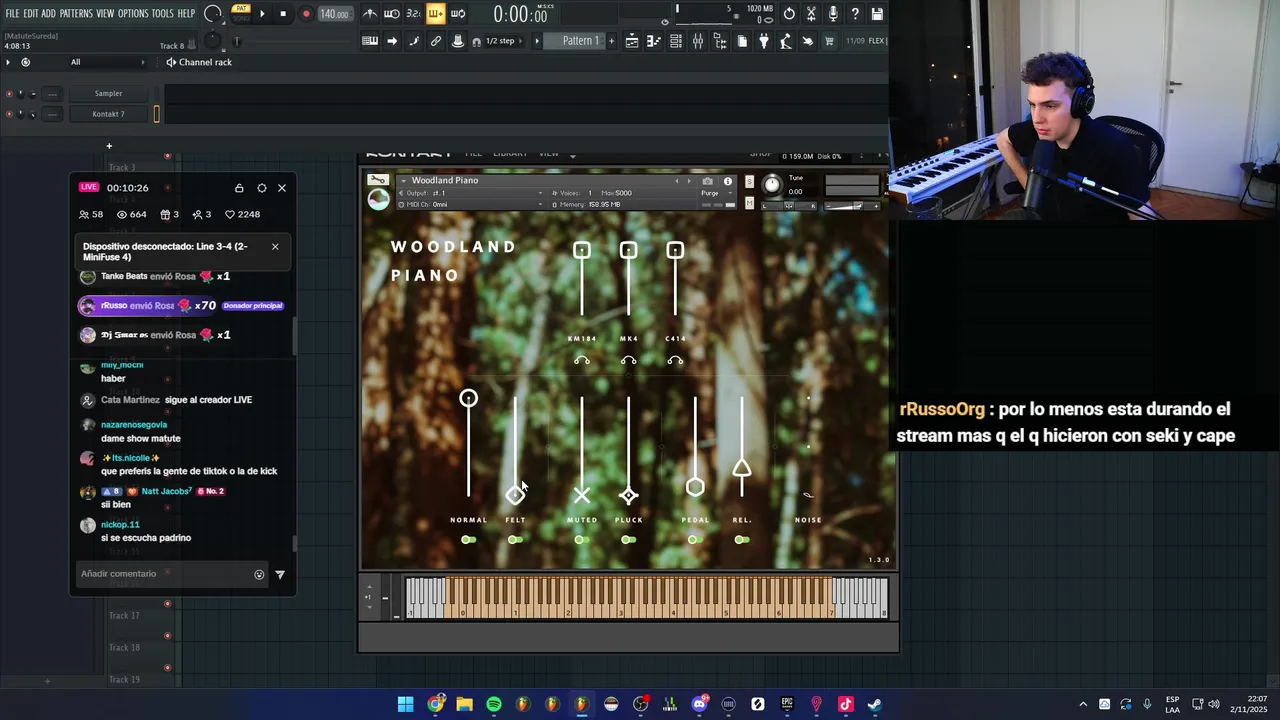Click the stamp tool icon in toolbar
This screenshot has height=720, width=1280.
point(457,41)
